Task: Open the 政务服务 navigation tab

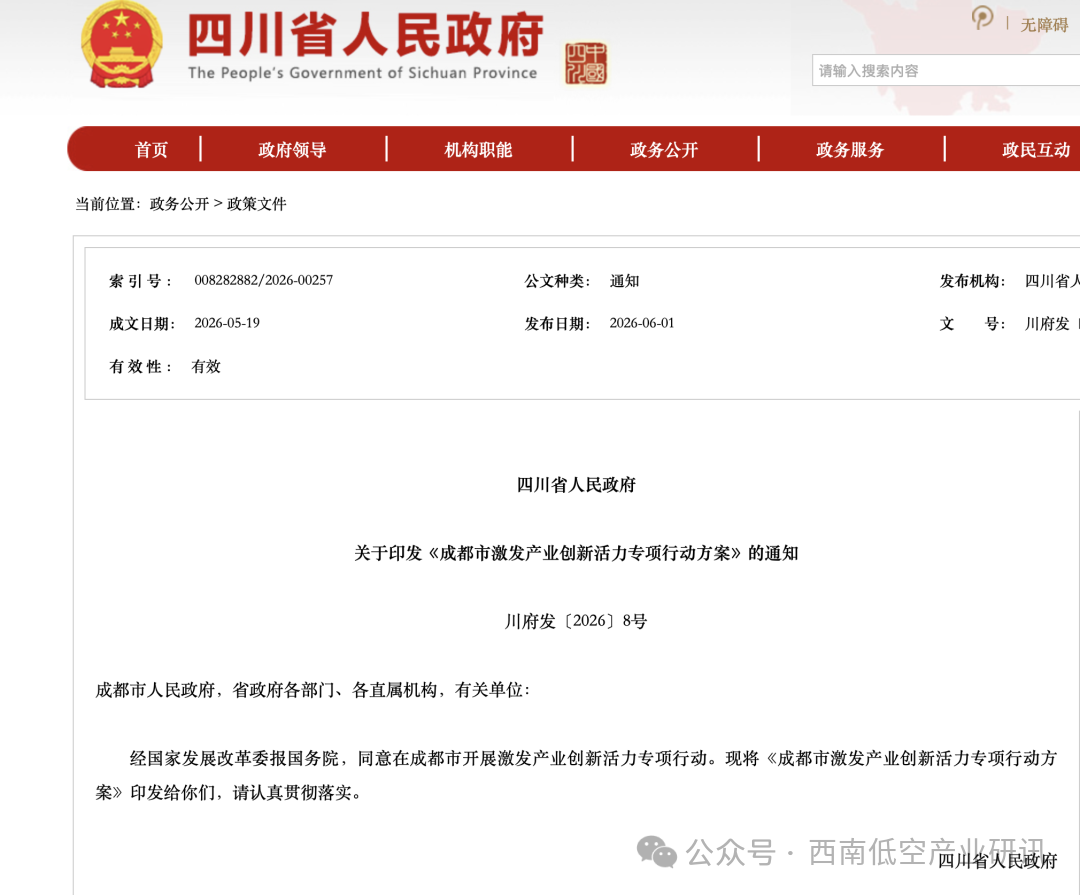Action: coord(851,150)
